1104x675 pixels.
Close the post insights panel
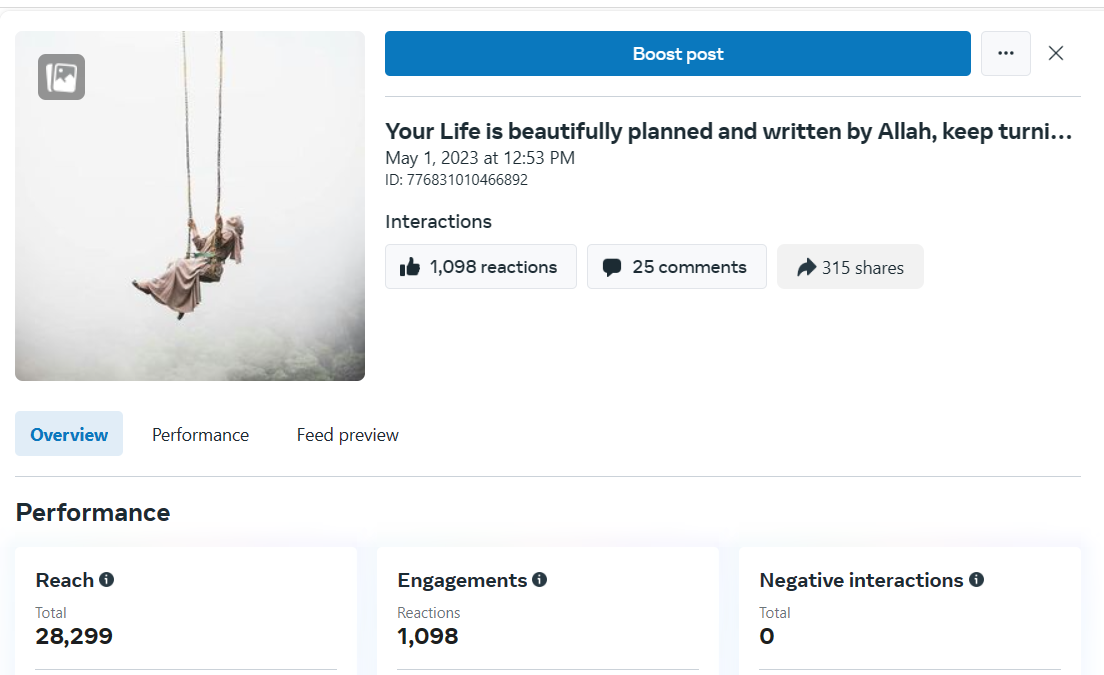1056,53
